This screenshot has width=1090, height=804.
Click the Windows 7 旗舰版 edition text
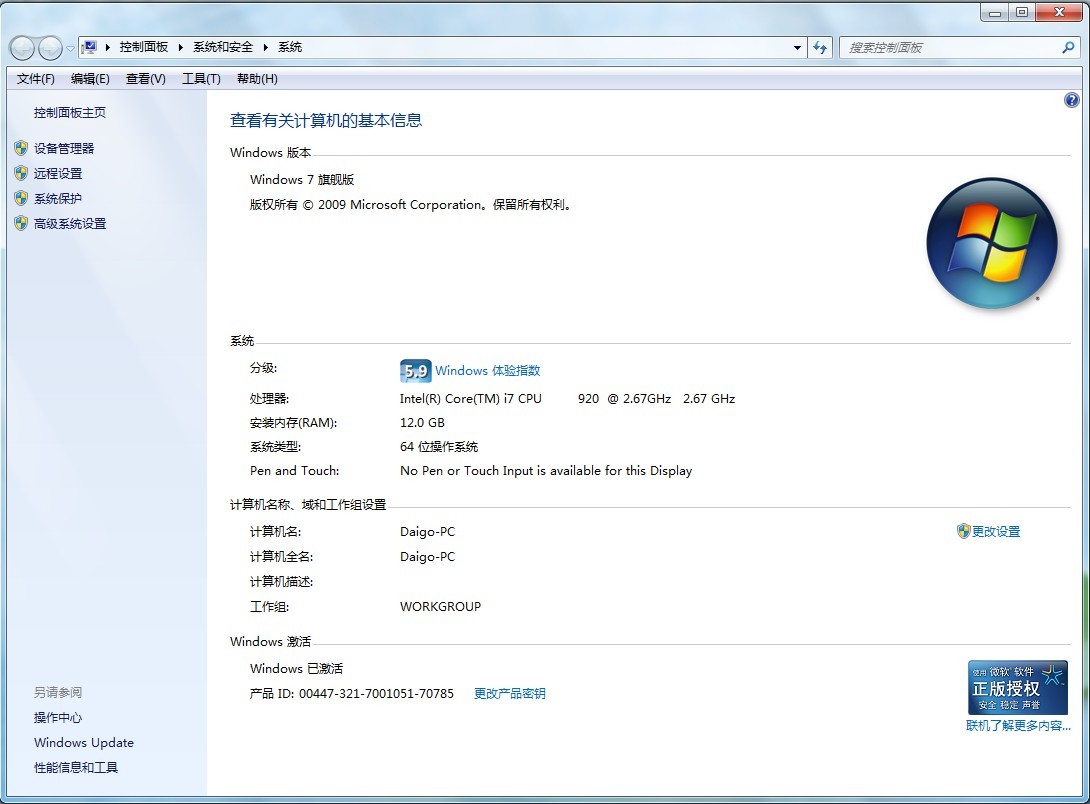[x=302, y=180]
